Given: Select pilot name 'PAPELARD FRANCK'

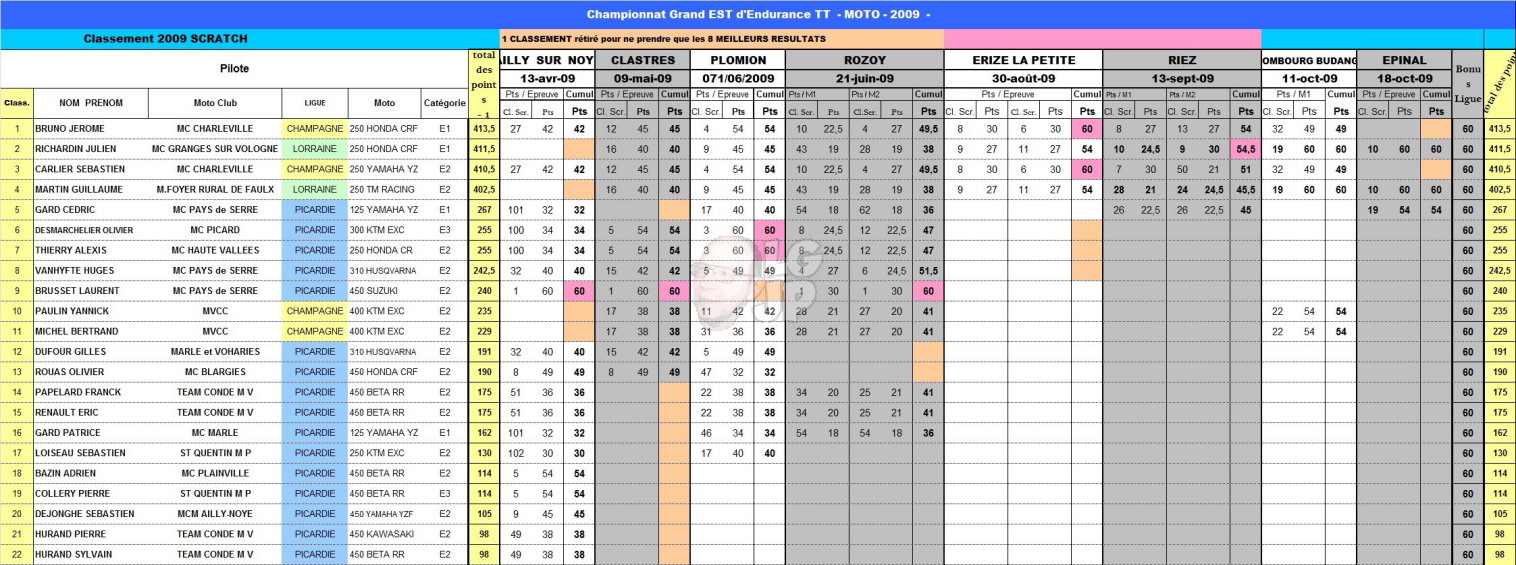Looking at the screenshot, I should [x=76, y=392].
